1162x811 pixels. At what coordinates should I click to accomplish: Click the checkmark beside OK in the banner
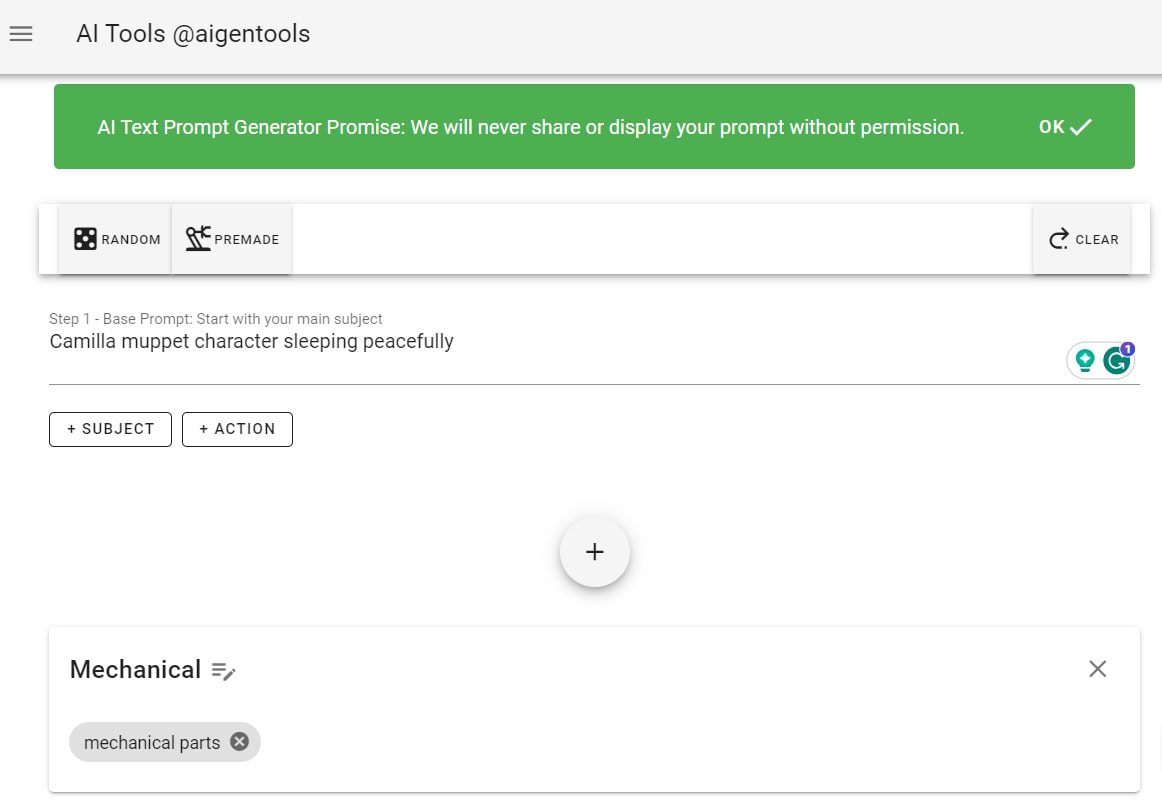1081,127
